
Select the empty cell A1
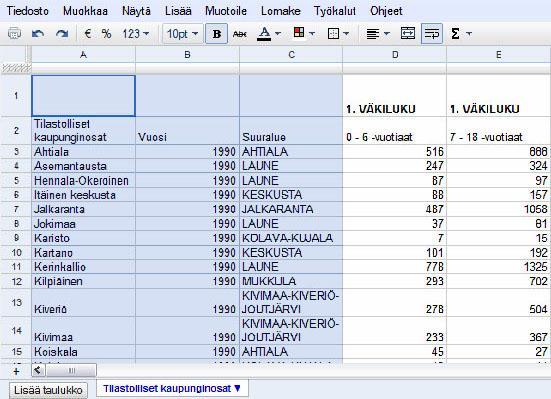click(x=84, y=96)
